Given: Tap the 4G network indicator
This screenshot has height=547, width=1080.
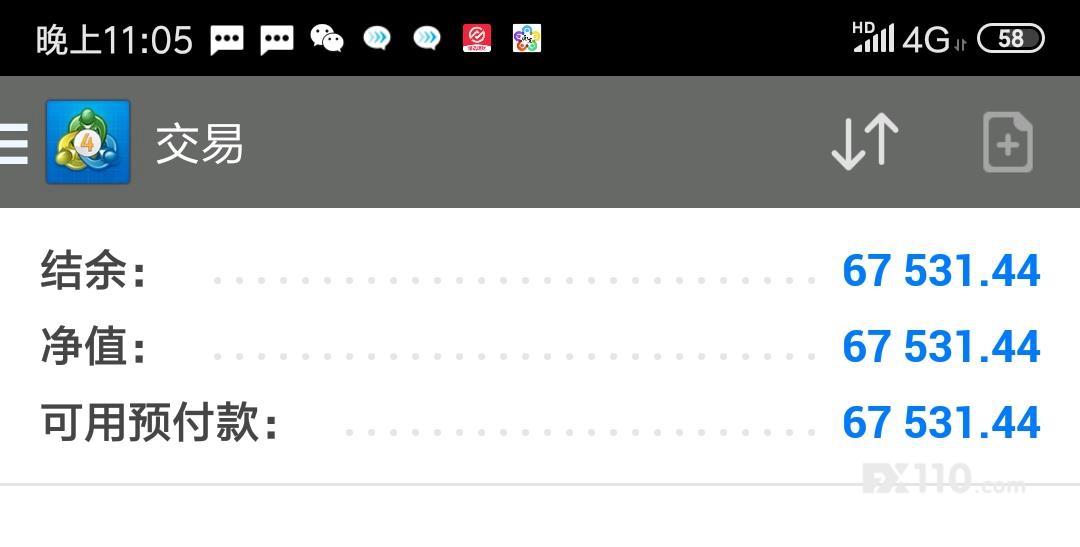Looking at the screenshot, I should (x=927, y=40).
